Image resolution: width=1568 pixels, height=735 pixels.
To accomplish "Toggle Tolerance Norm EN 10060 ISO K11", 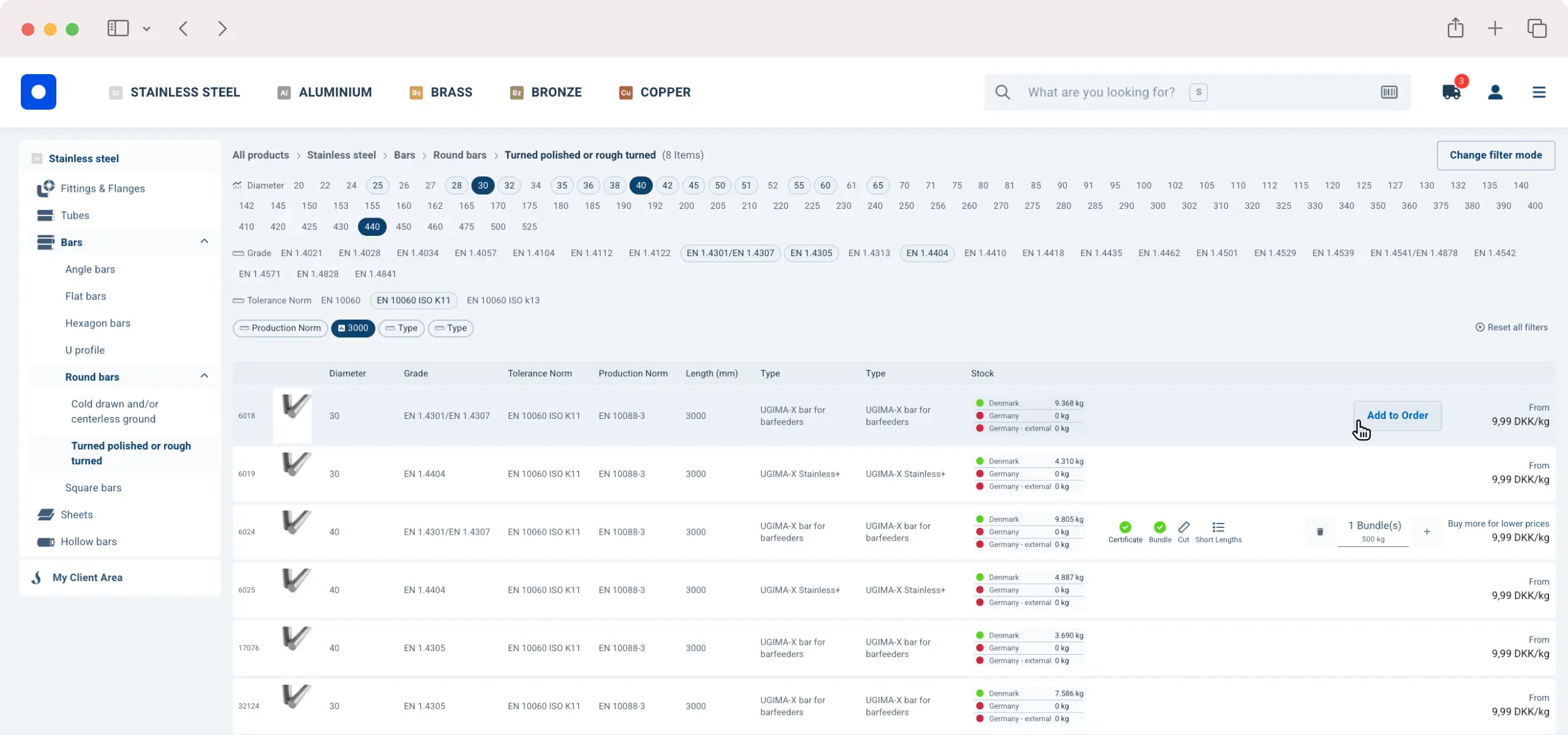I will tap(413, 300).
